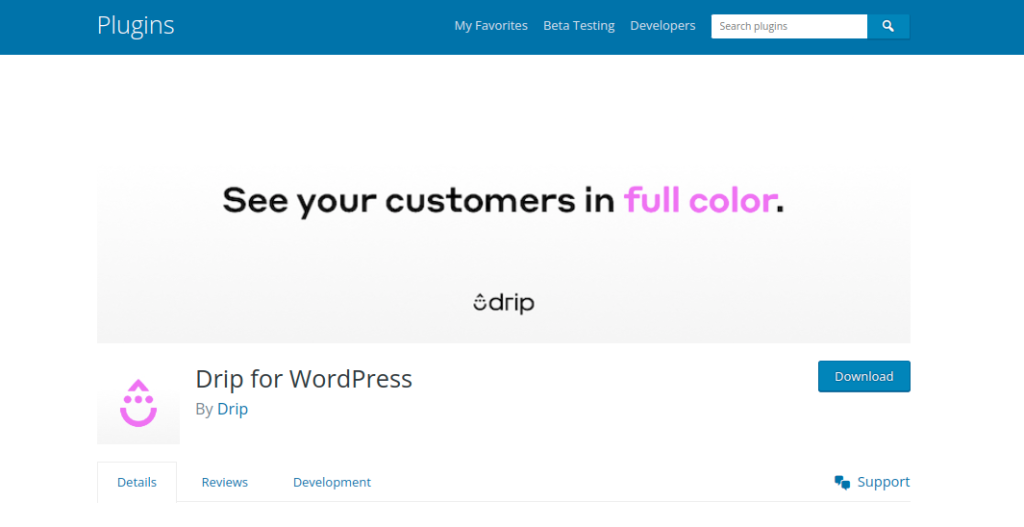Switch to the Reviews tab
The height and width of the screenshot is (527, 1024).
[x=225, y=482]
